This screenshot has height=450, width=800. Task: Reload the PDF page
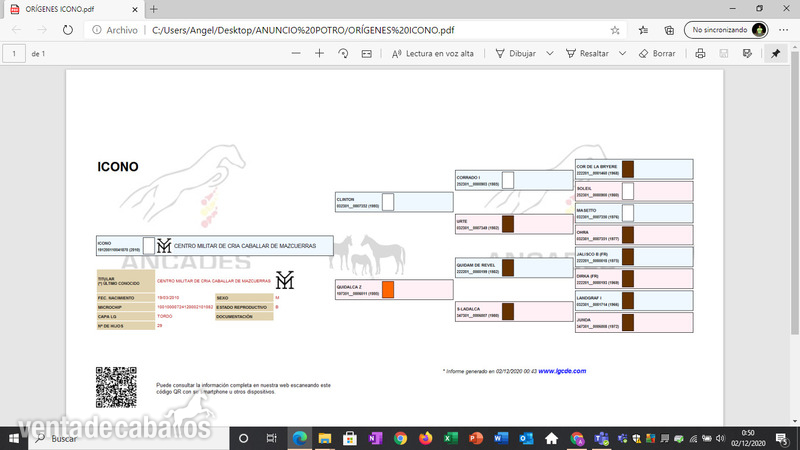click(x=68, y=30)
